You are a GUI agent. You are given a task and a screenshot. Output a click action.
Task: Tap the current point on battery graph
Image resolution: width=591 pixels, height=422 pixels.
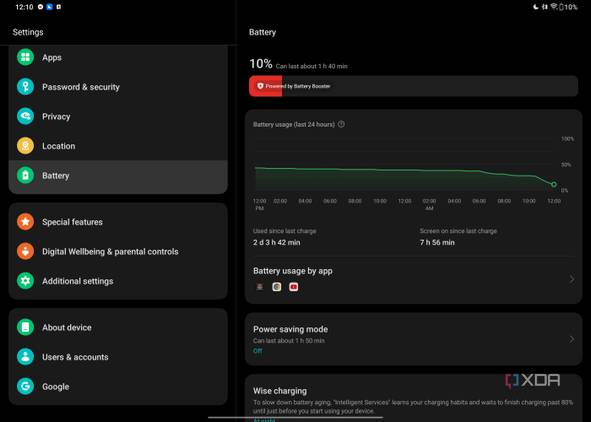pos(554,184)
